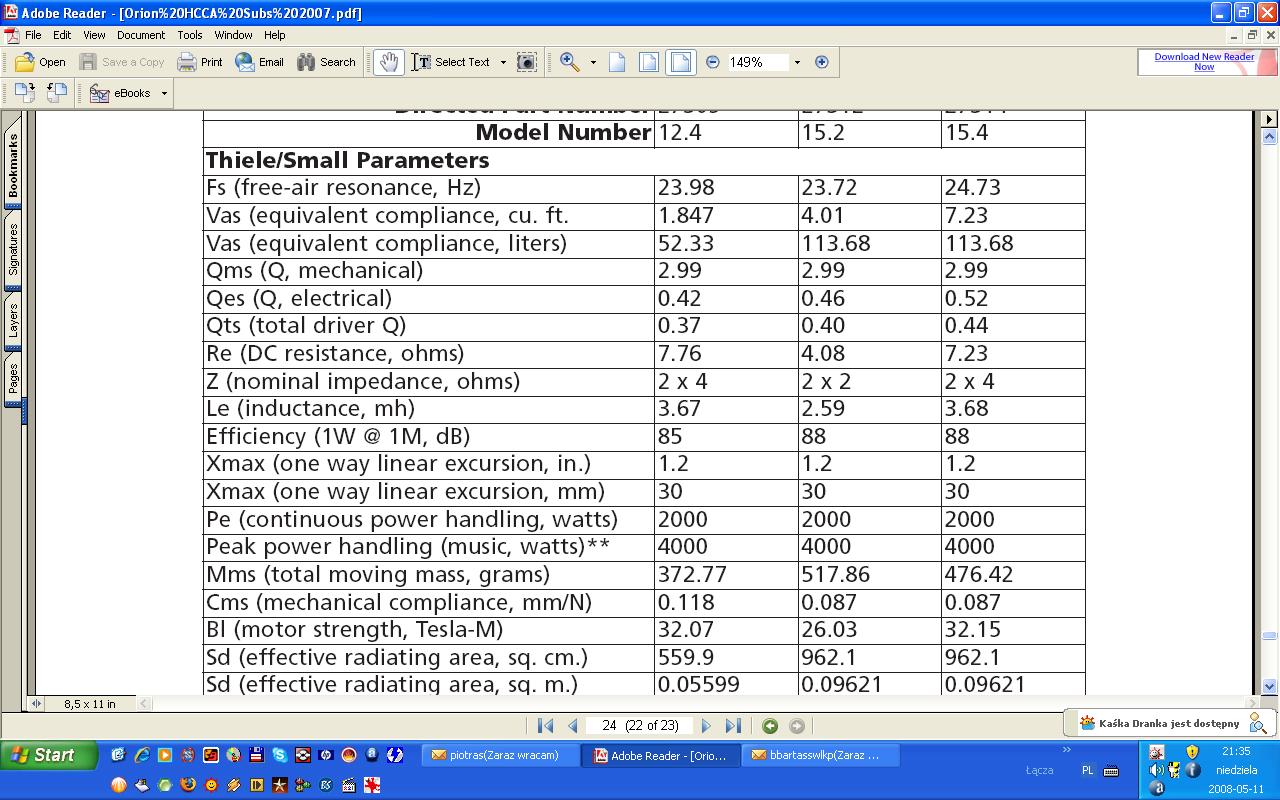1280x800 pixels.
Task: Open the zoom percentage dropdown arrow
Action: [x=797, y=62]
